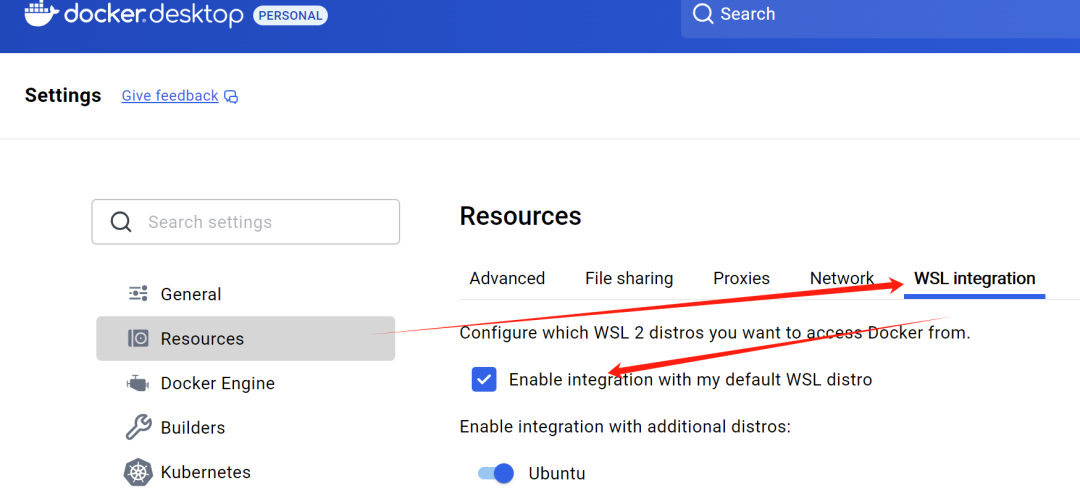Screen dimensions: 1080x501
Task: Click the Builders wrench icon
Action: 138,427
